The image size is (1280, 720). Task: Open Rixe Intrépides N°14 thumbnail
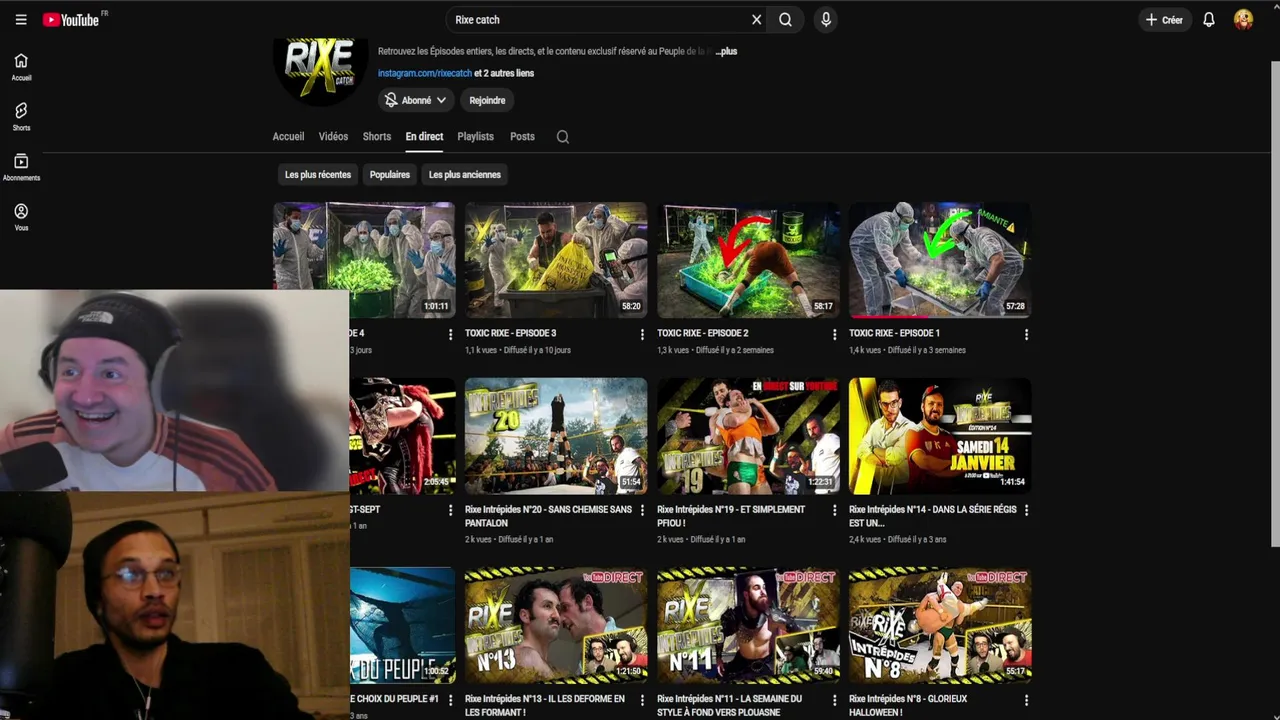coord(940,436)
